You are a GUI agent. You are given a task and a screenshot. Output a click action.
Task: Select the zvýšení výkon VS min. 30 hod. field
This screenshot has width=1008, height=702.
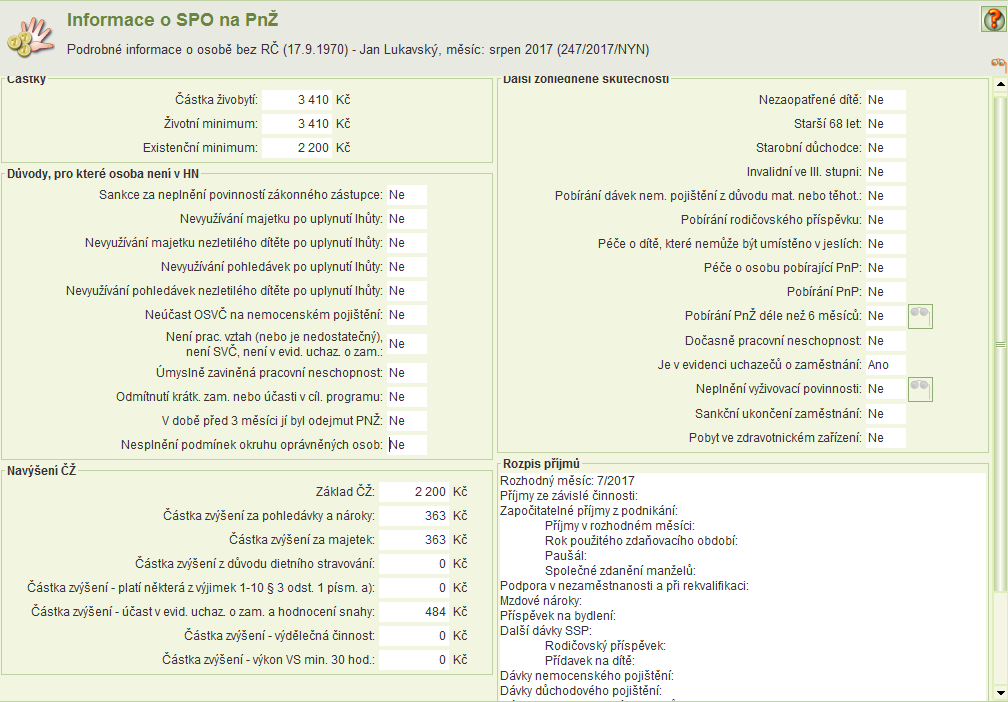413,660
